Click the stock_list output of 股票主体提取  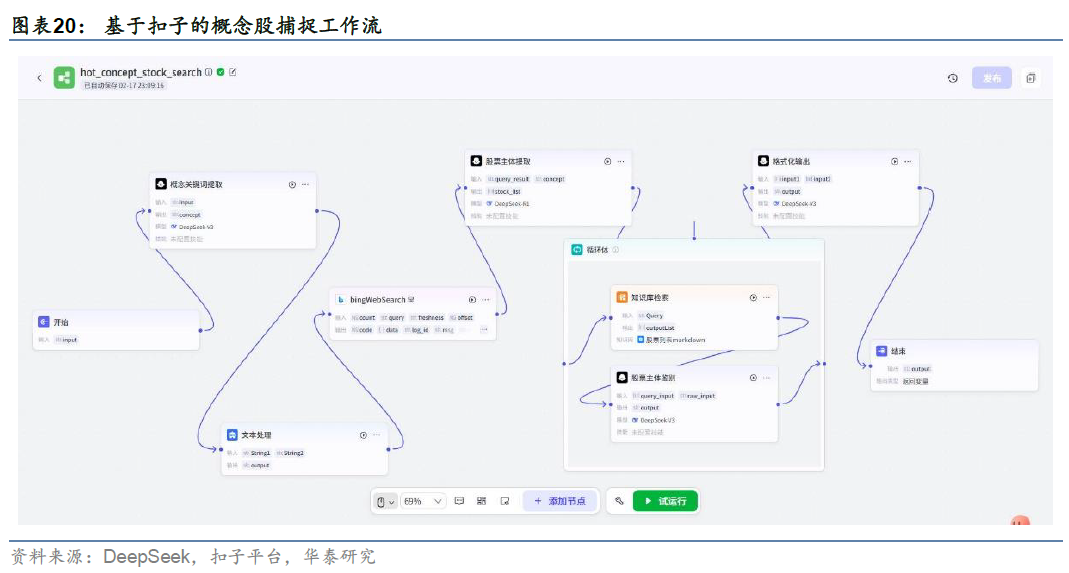click(504, 192)
